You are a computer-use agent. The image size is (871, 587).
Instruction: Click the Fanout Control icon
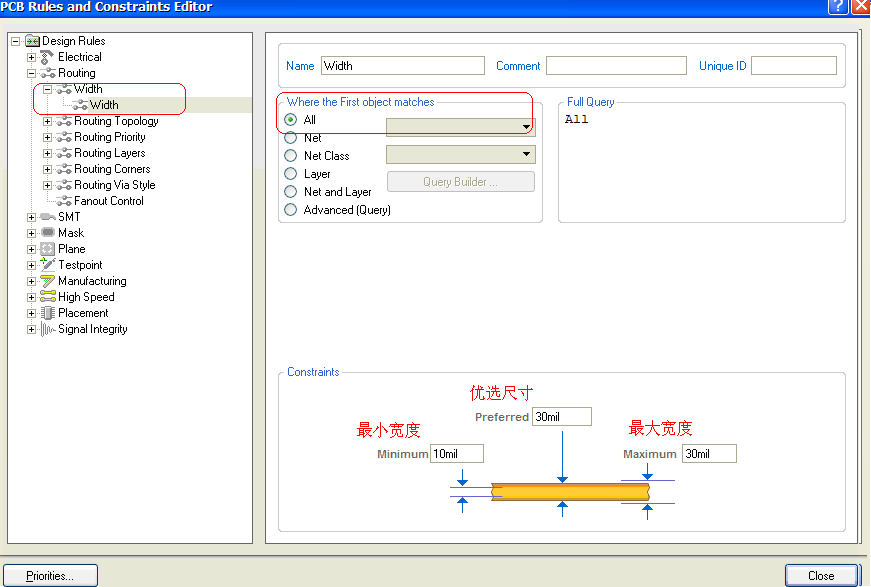(x=64, y=201)
